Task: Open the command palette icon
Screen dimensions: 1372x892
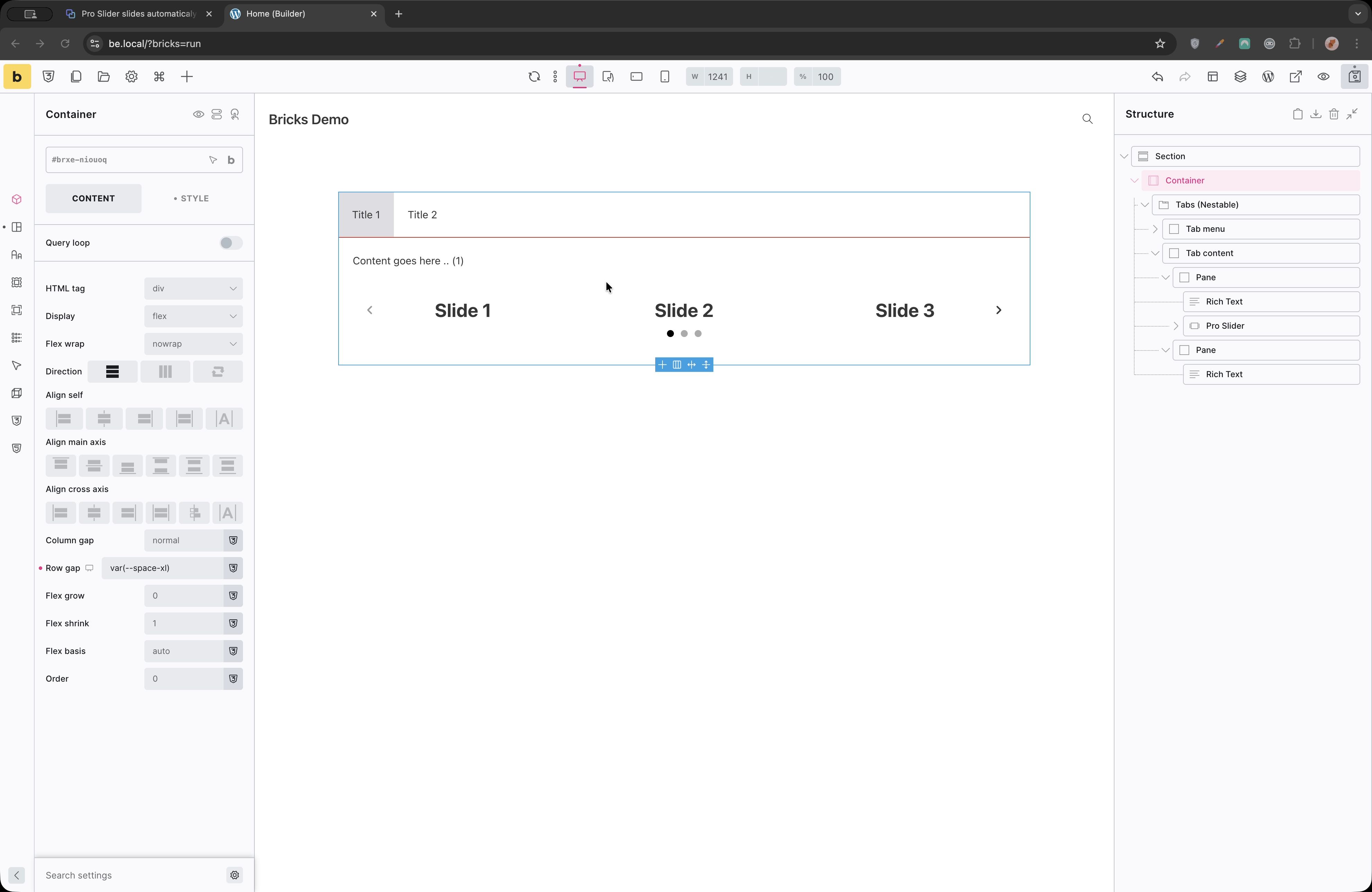Action: pyautogui.click(x=159, y=76)
